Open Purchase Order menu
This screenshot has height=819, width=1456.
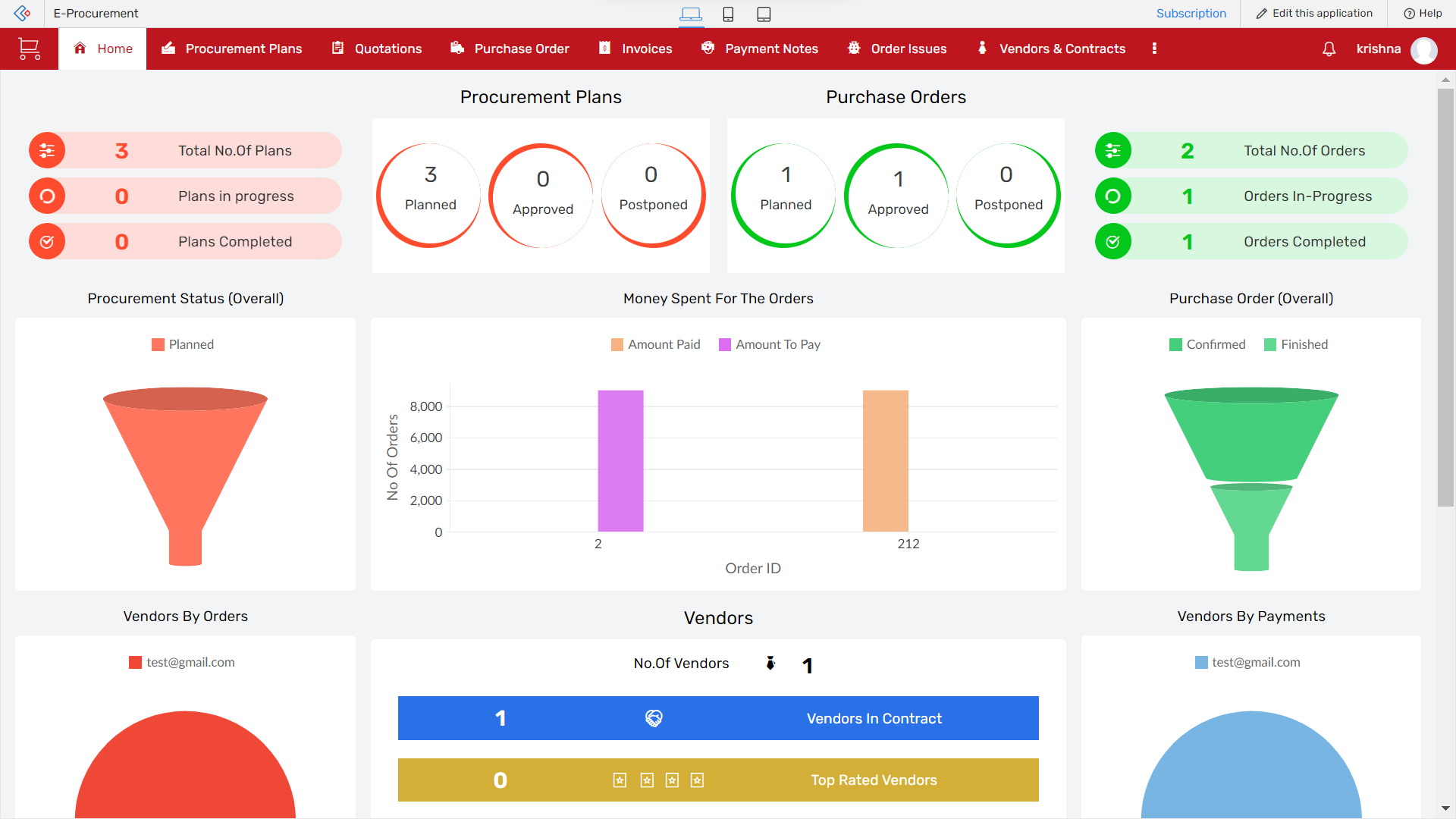pos(510,49)
